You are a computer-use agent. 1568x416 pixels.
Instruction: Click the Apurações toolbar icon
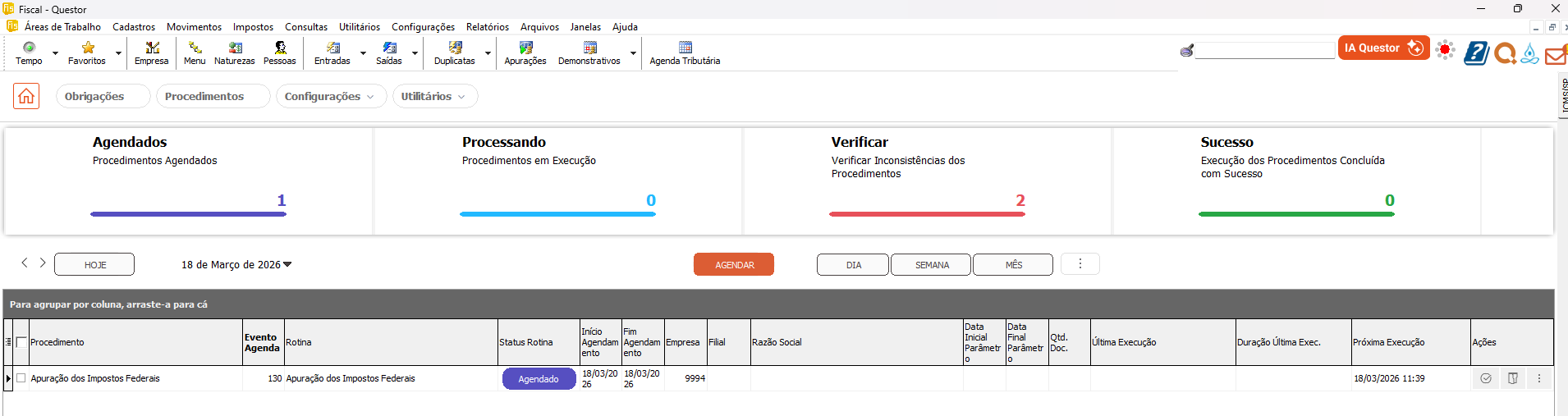tap(525, 53)
